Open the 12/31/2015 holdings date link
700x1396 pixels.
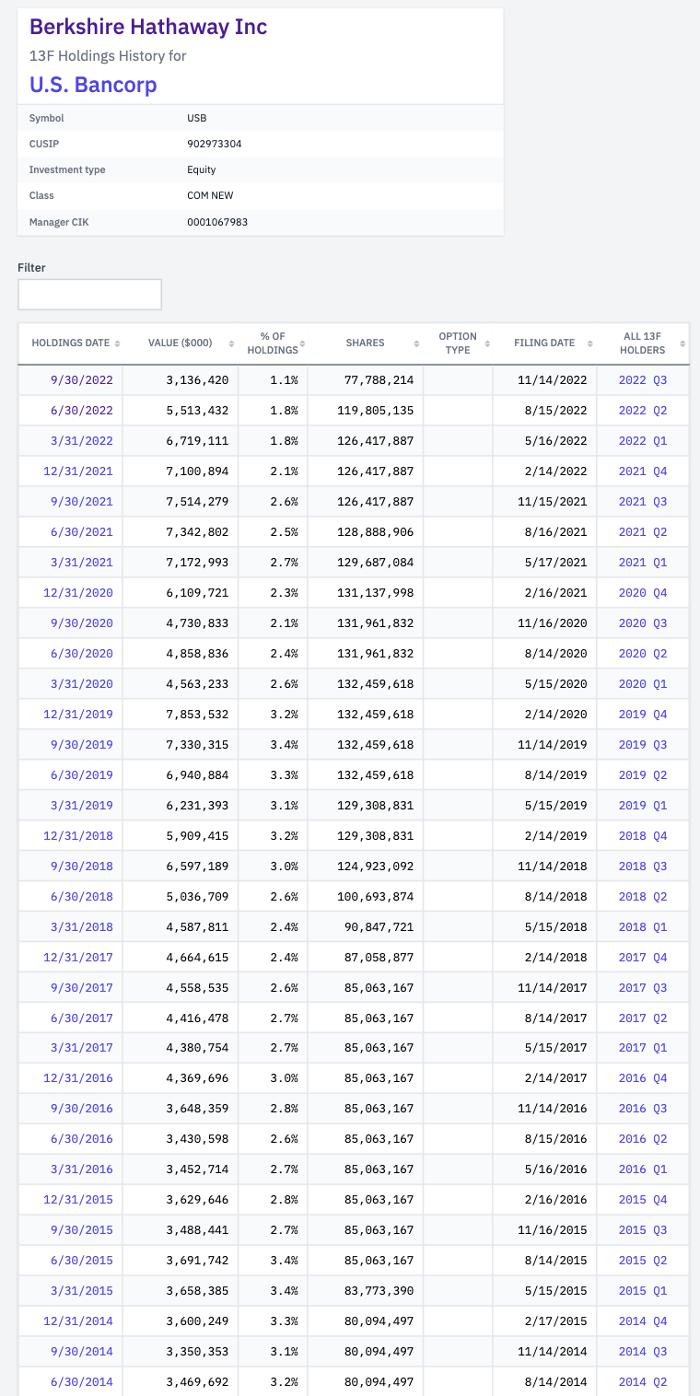point(78,1199)
